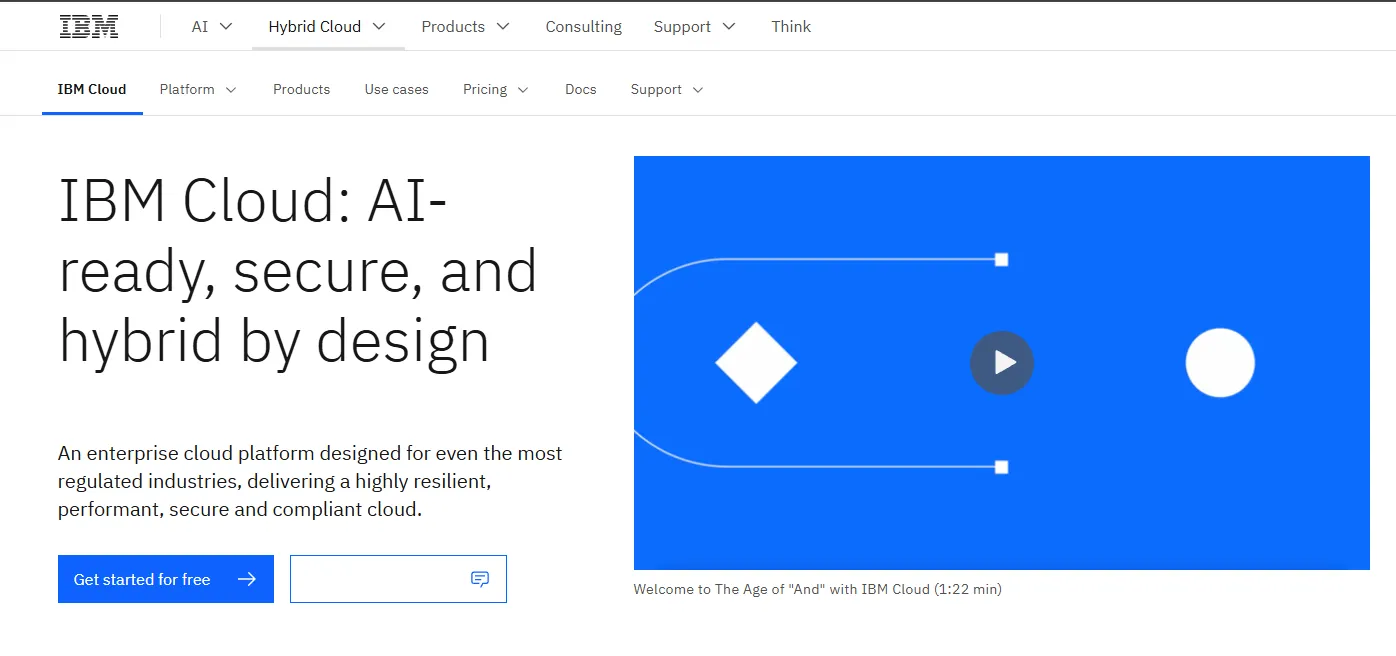Expand the Pricing dropdown menu
Screen dimensions: 1396x656
[496, 90]
